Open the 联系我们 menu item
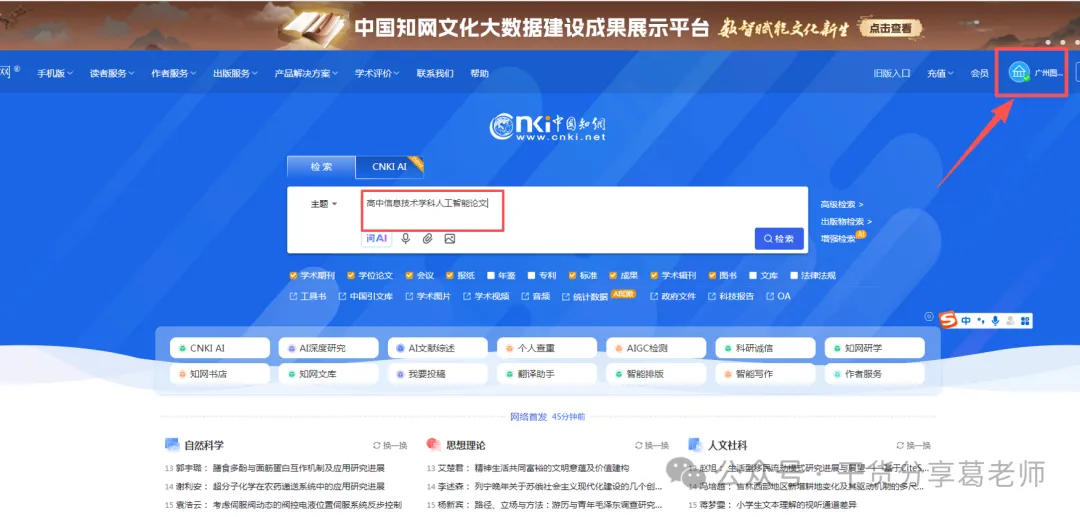The height and width of the screenshot is (517, 1080). click(435, 73)
